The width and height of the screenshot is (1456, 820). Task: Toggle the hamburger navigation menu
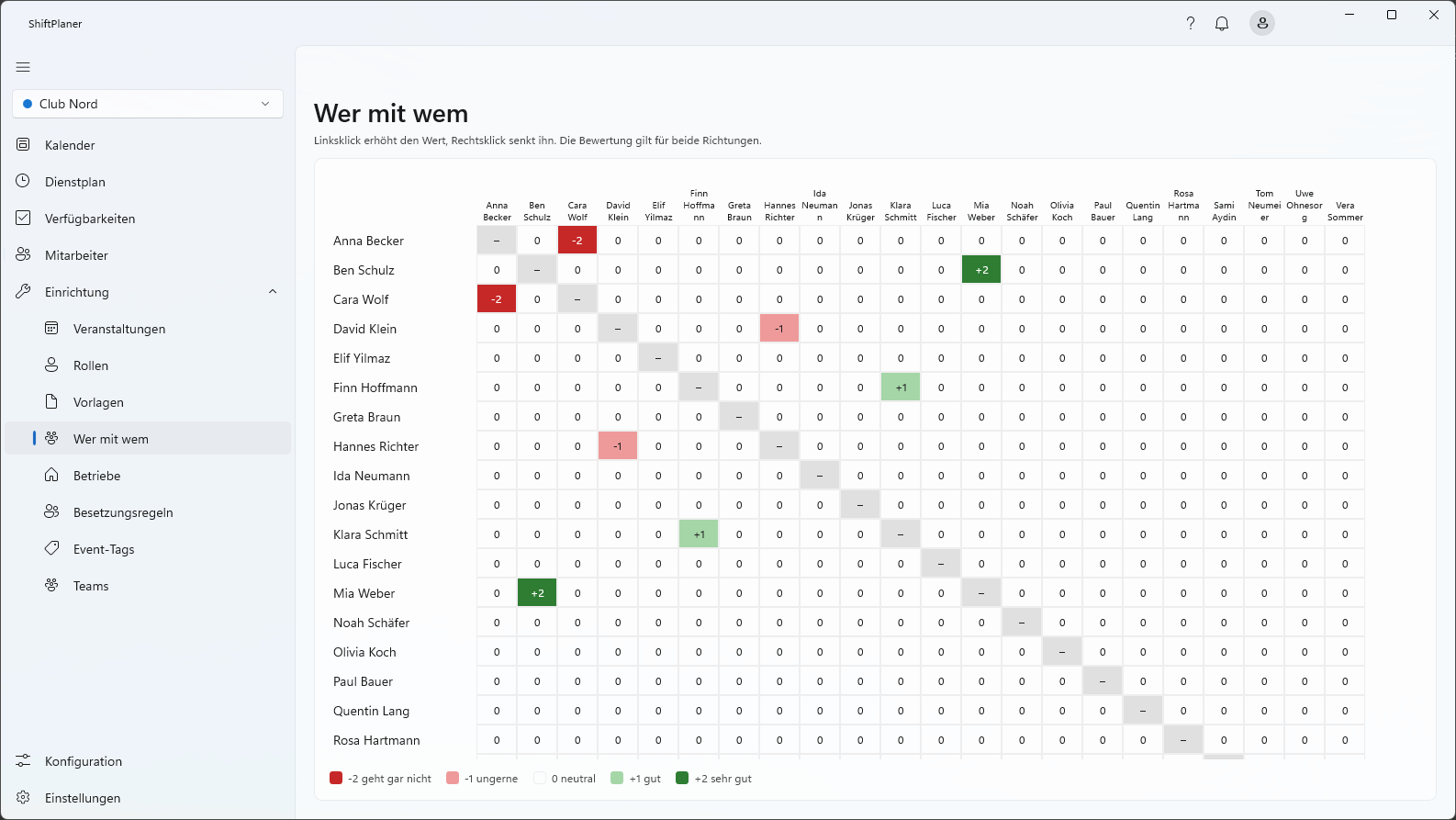tap(23, 67)
